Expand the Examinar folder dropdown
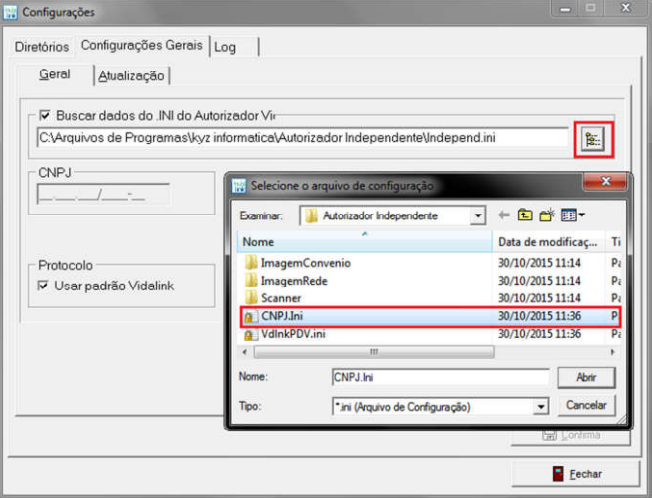652x498 pixels. point(477,215)
